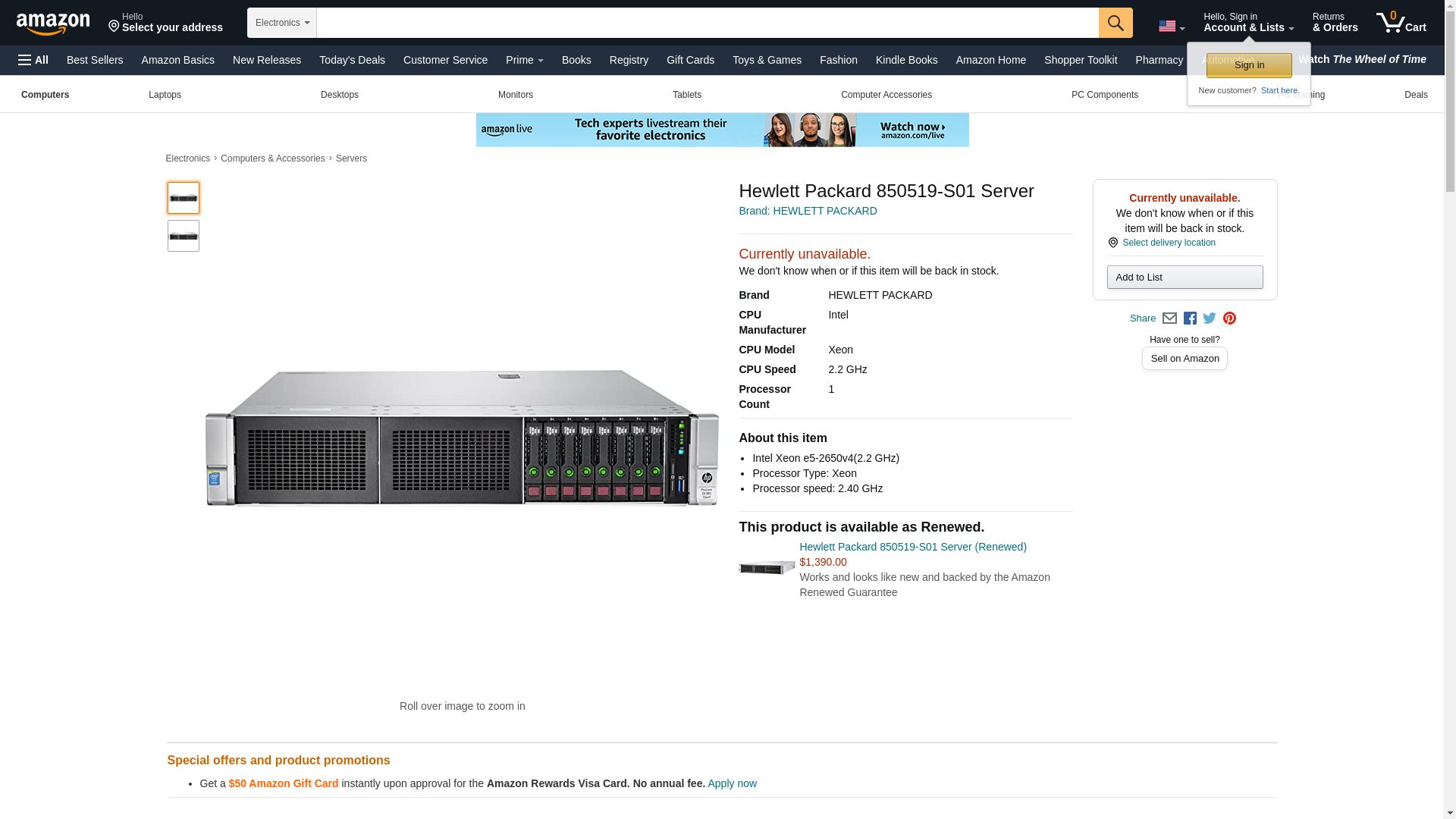Open Gift Cards
The image size is (1456, 819).
click(x=690, y=60)
